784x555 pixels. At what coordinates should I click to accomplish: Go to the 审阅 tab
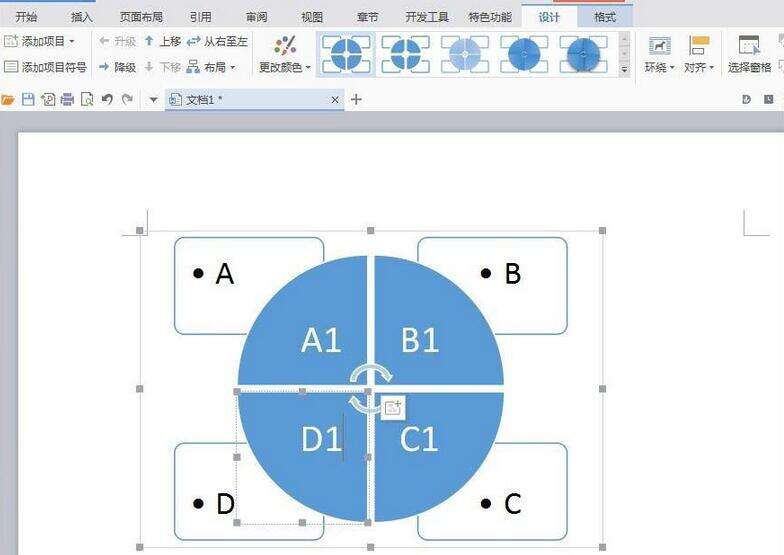(x=256, y=17)
